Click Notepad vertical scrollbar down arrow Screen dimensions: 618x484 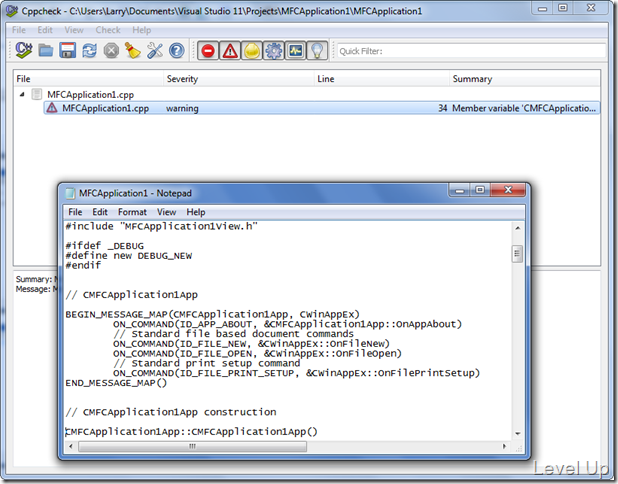(517, 434)
